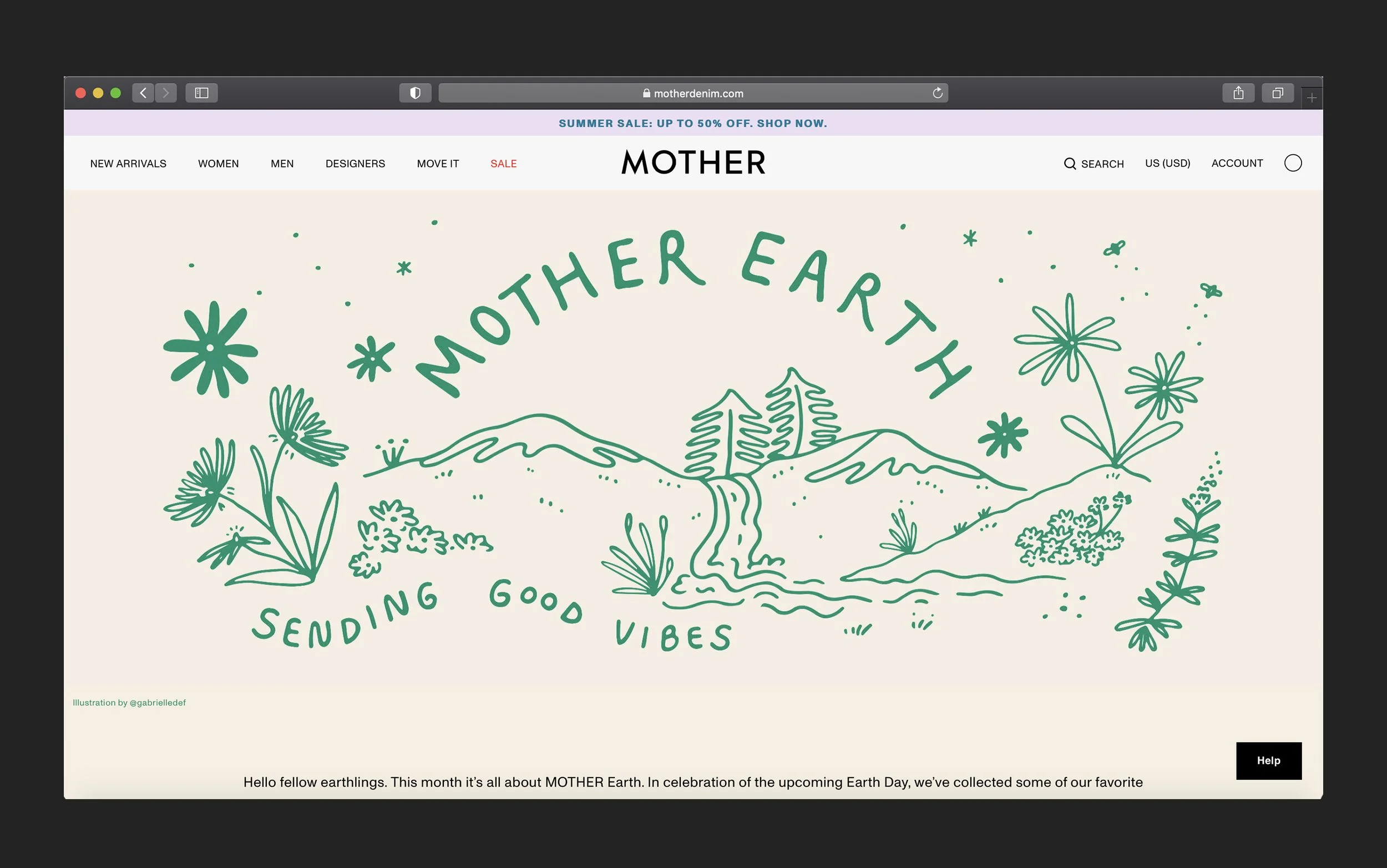Open US (USD) currency selector

(x=1167, y=163)
